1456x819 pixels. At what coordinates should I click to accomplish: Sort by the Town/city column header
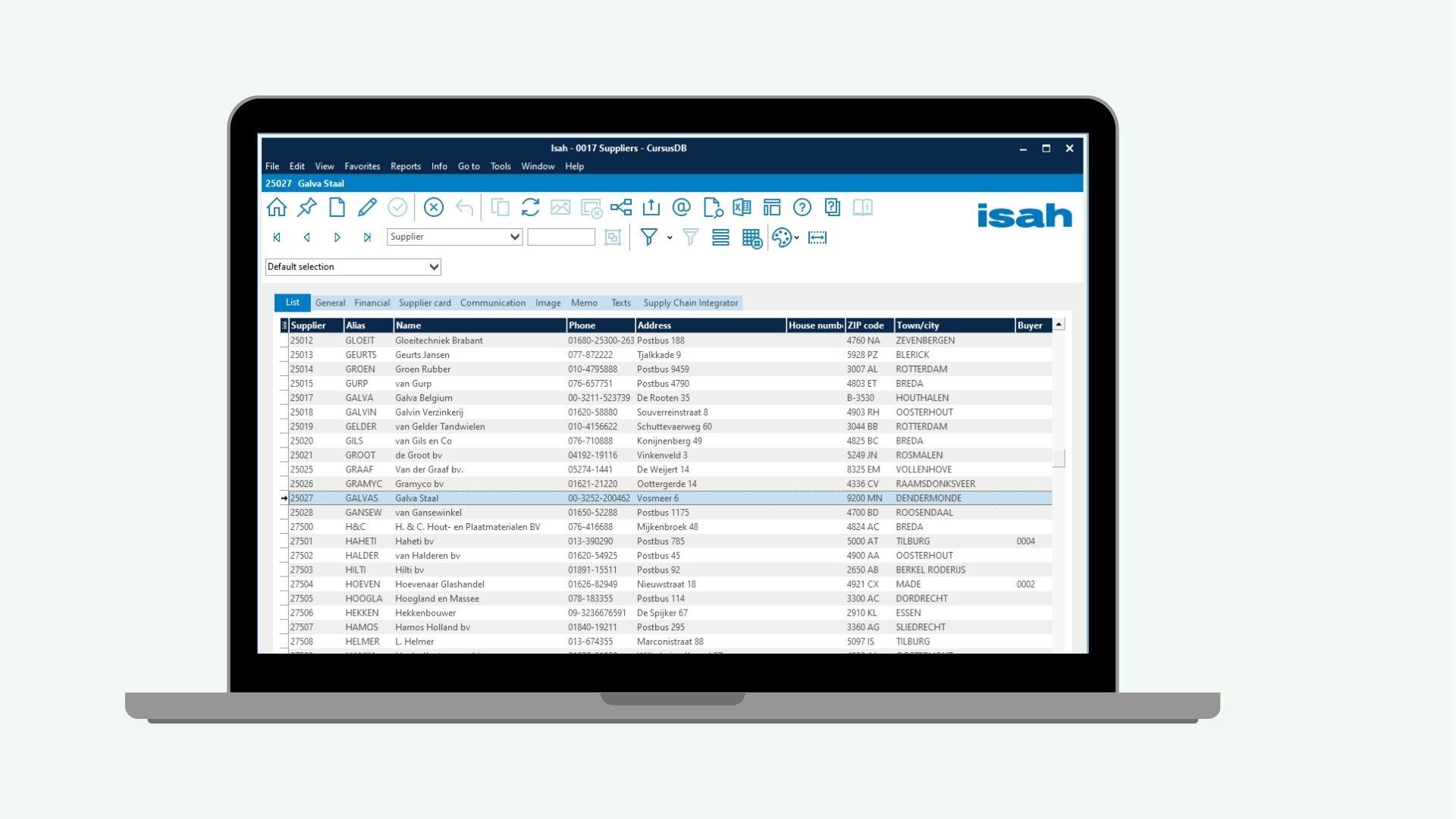[954, 325]
